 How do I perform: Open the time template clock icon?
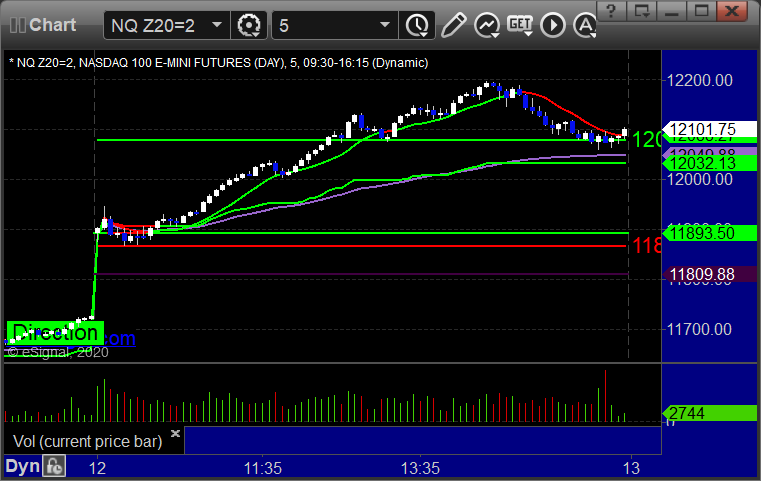(x=417, y=25)
